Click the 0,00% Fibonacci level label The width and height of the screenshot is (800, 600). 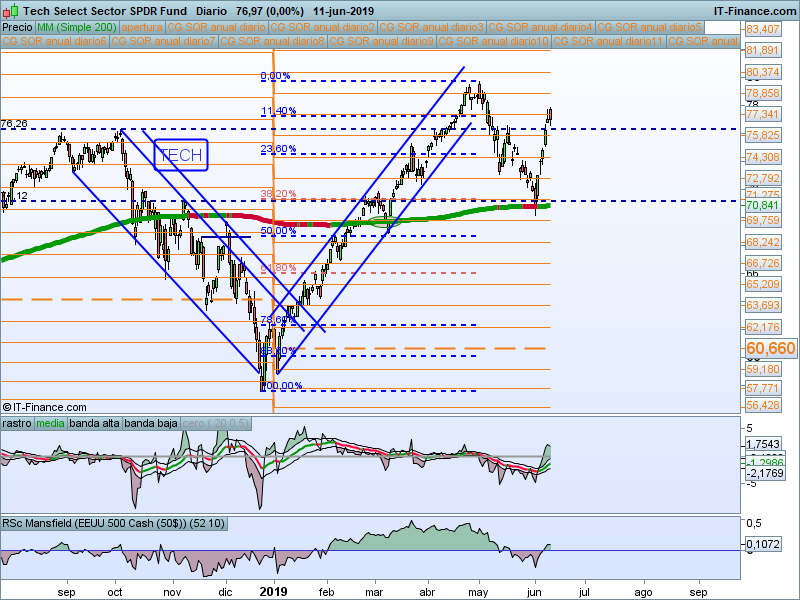[x=275, y=76]
